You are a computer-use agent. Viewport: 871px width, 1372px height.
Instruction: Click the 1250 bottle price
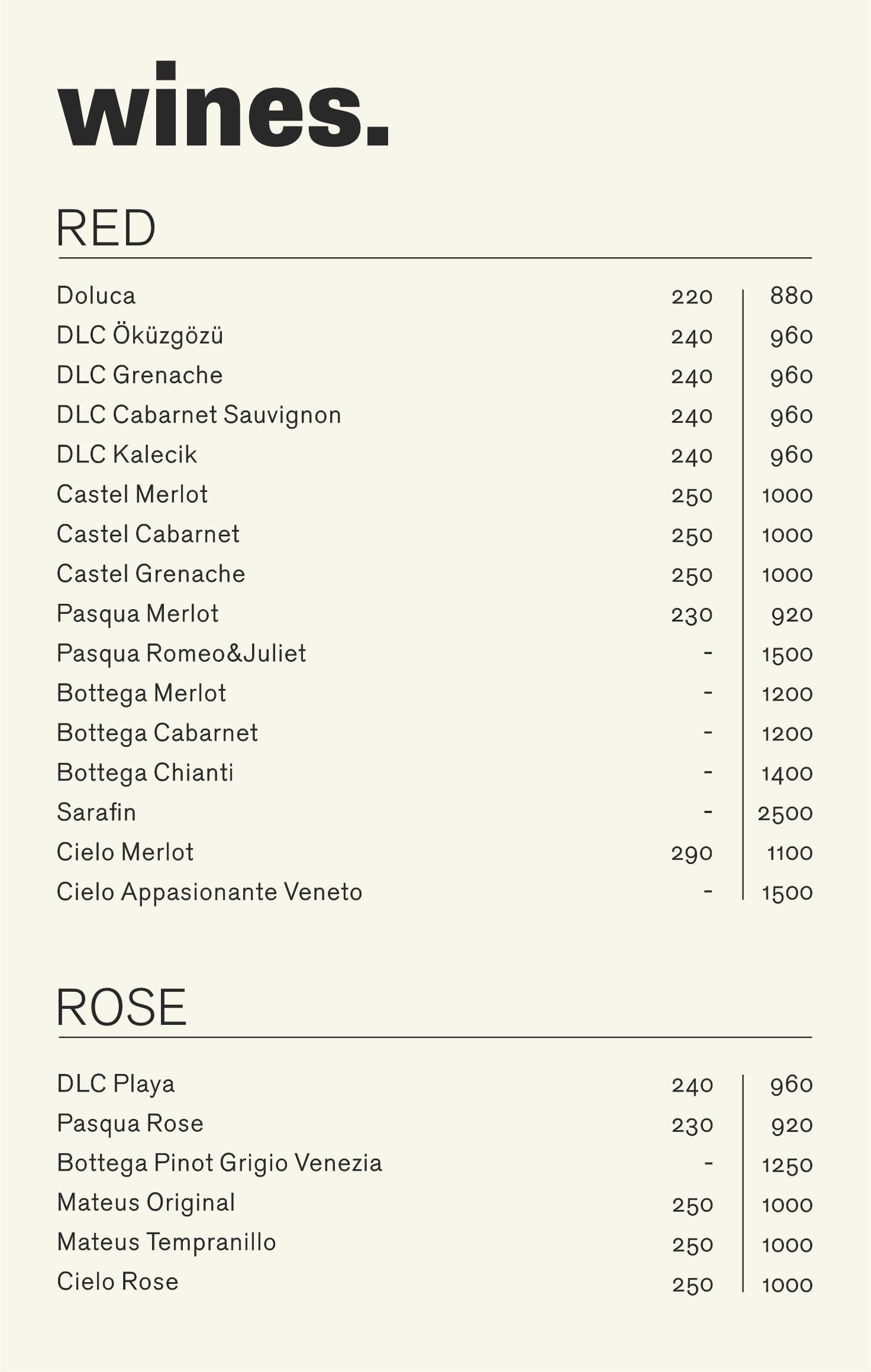(787, 1166)
